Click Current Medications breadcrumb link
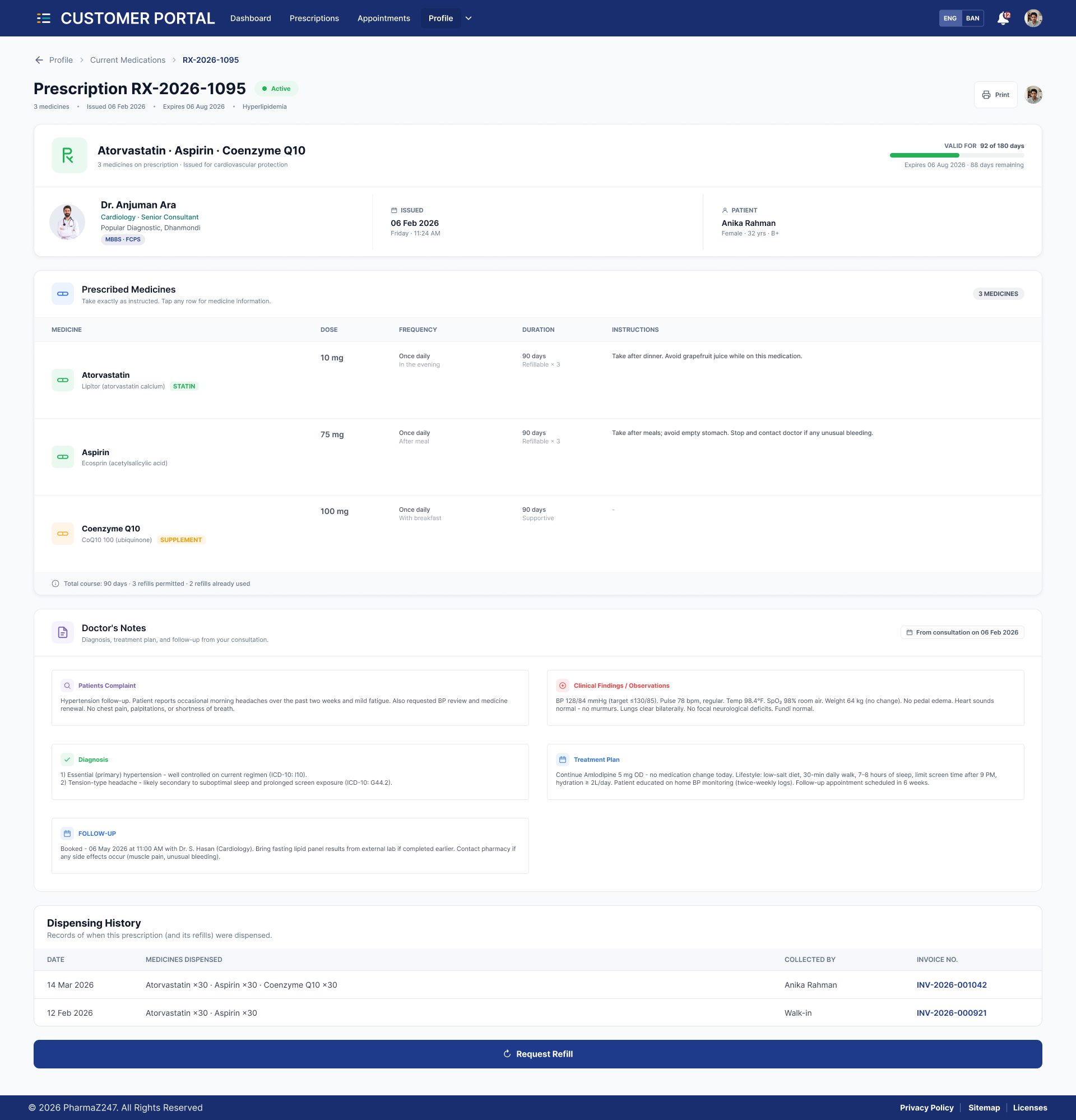Image resolution: width=1076 pixels, height=1120 pixels. coord(127,60)
